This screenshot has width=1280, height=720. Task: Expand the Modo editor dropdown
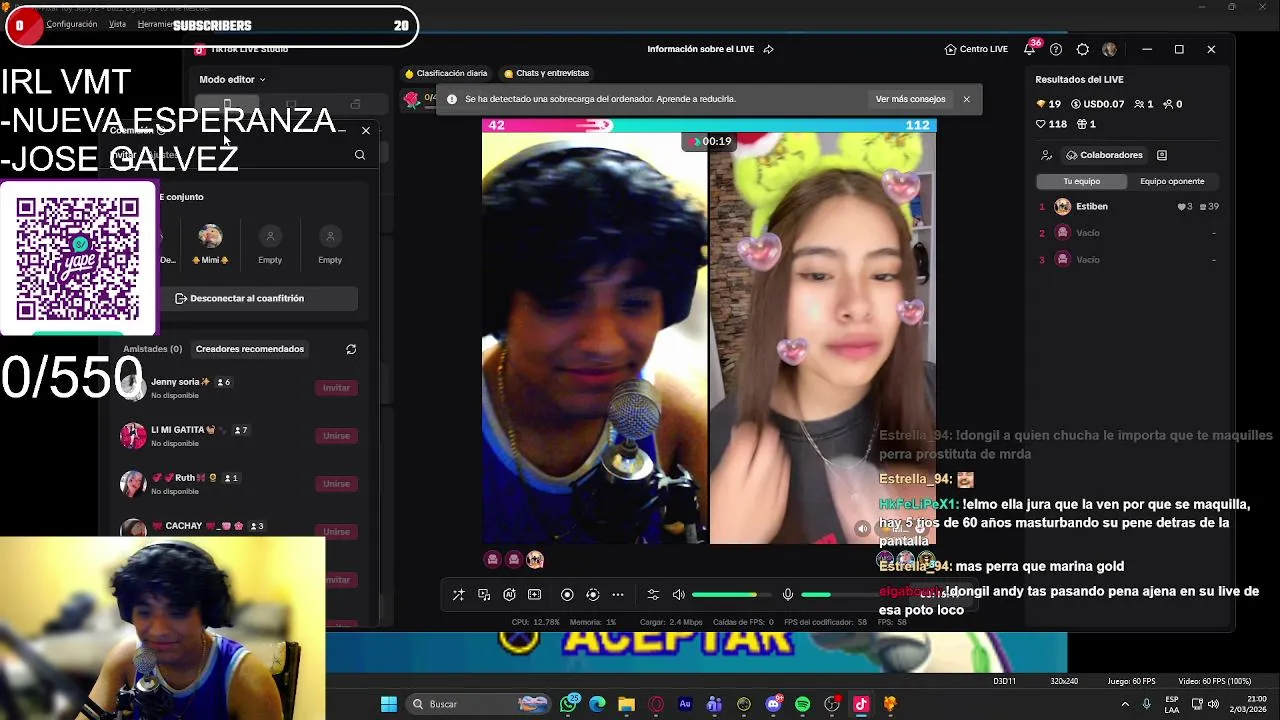click(232, 79)
